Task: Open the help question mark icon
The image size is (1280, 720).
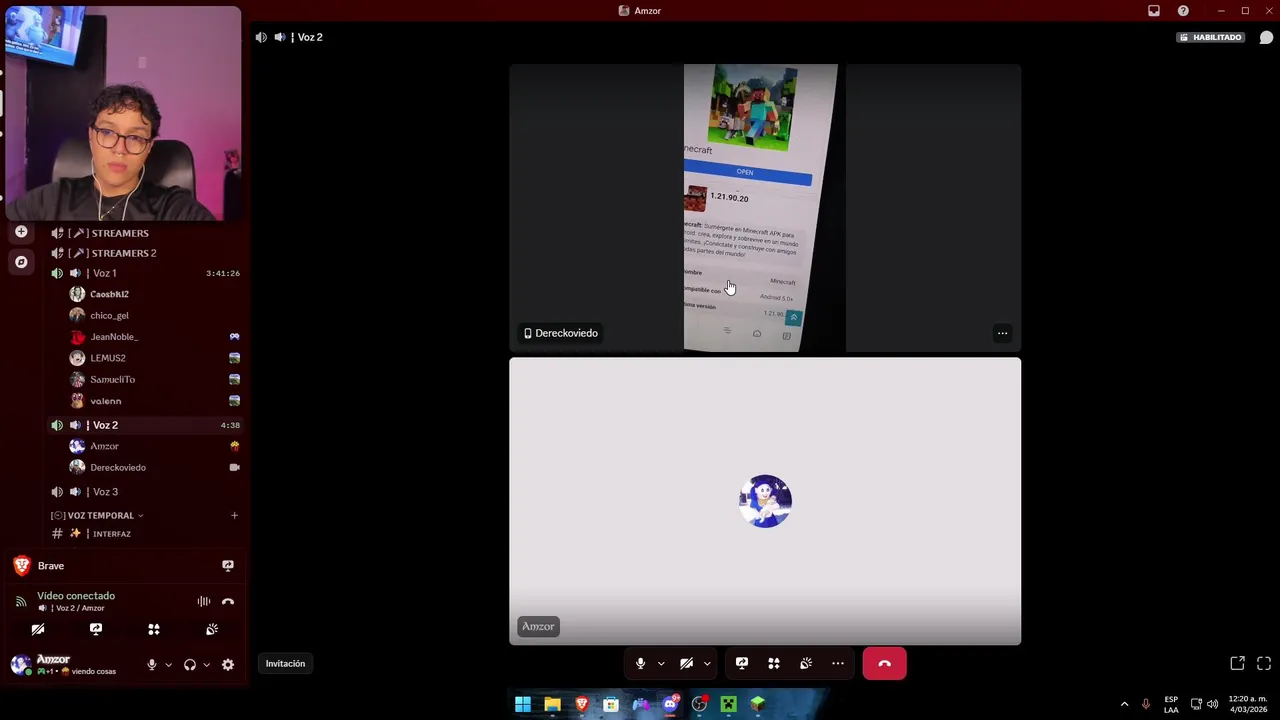Action: pyautogui.click(x=1183, y=11)
